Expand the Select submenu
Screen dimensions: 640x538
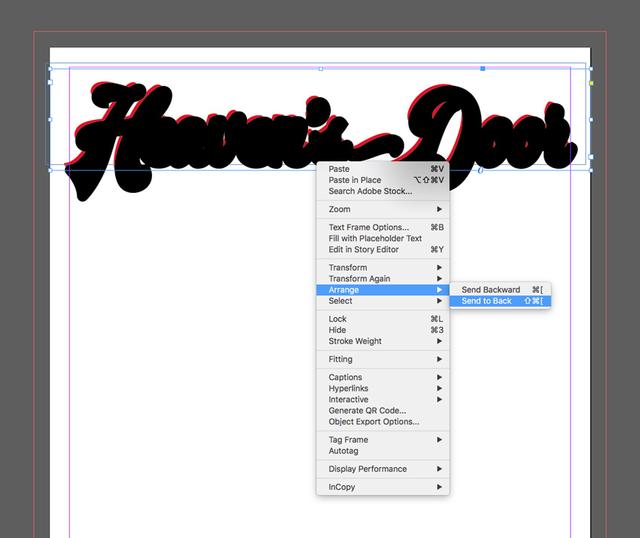coord(383,301)
